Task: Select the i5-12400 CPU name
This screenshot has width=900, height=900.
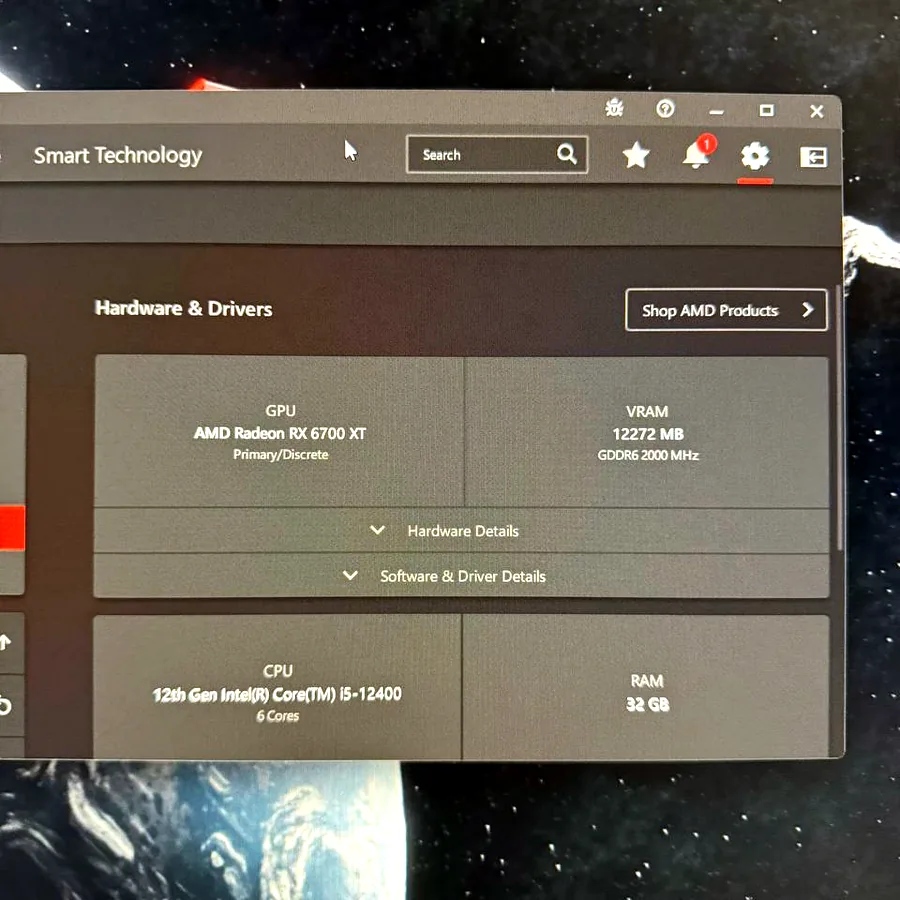Action: (277, 695)
